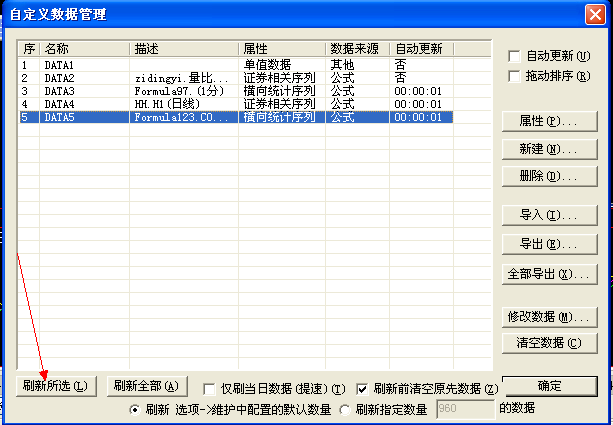Click 横向统计序列 in the DATA3 row
This screenshot has width=613, height=425.
280,91
